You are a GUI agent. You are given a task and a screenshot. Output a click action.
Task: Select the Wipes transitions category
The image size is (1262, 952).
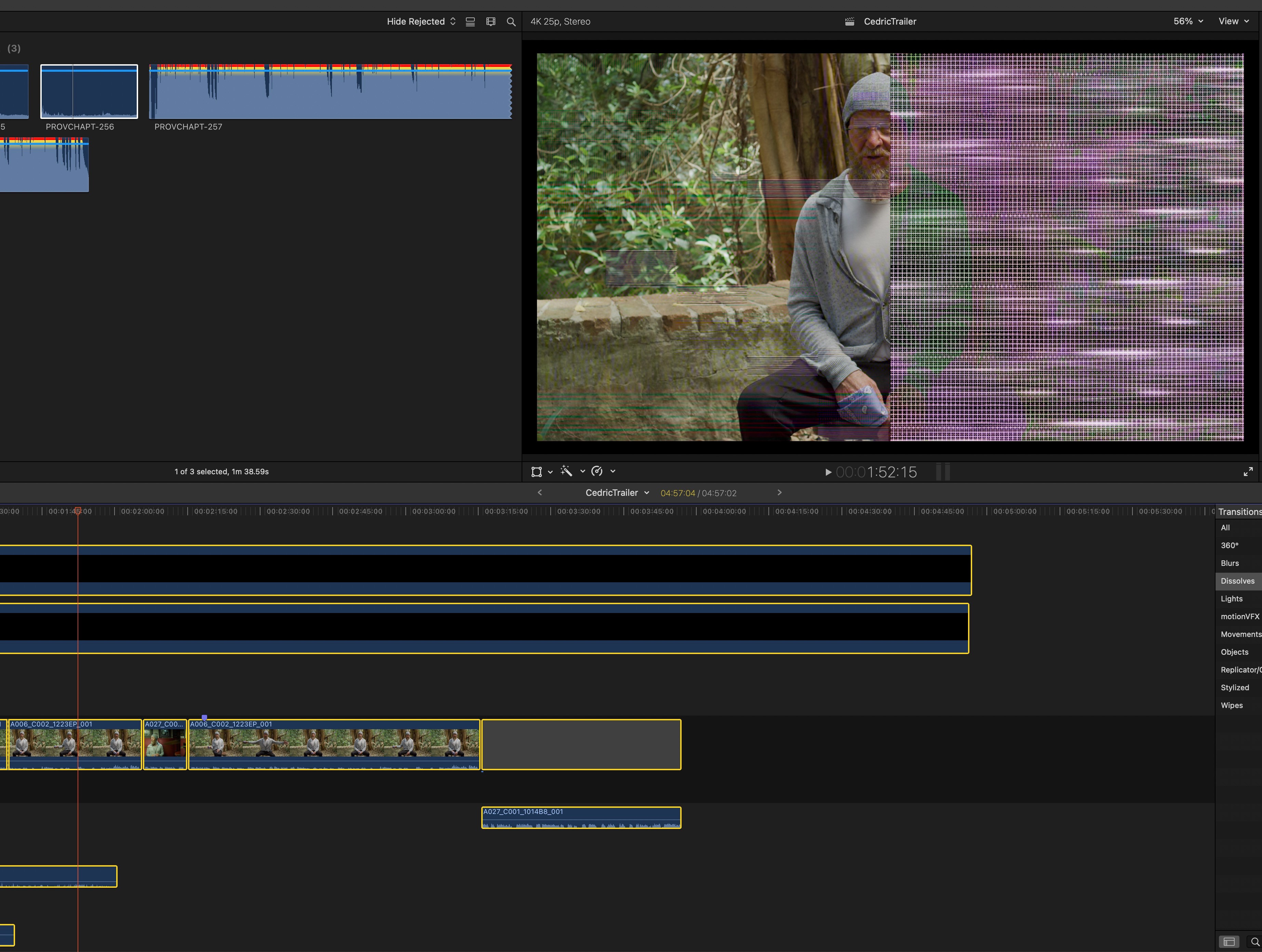pyautogui.click(x=1231, y=705)
